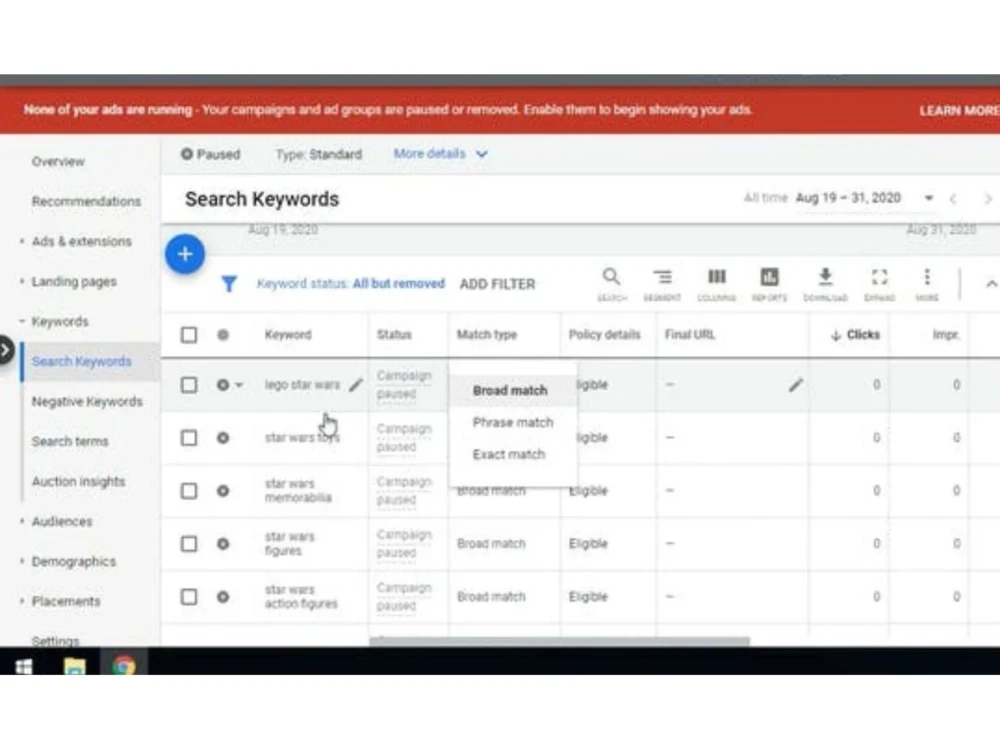Open Overview in sidebar
1000x750 pixels.
click(58, 161)
